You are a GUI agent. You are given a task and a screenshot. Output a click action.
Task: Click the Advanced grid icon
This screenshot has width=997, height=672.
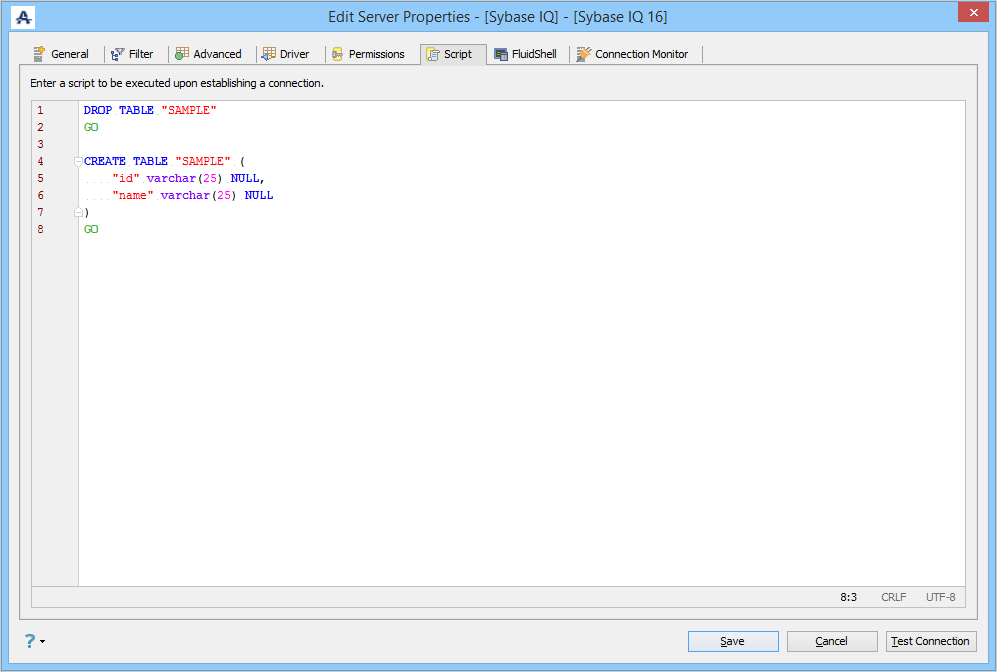click(182, 53)
